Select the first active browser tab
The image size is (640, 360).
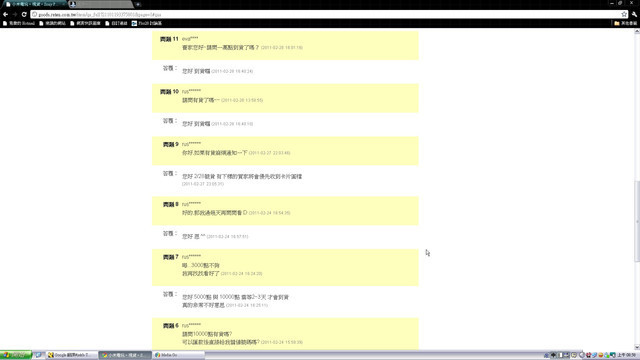(x=34, y=4)
